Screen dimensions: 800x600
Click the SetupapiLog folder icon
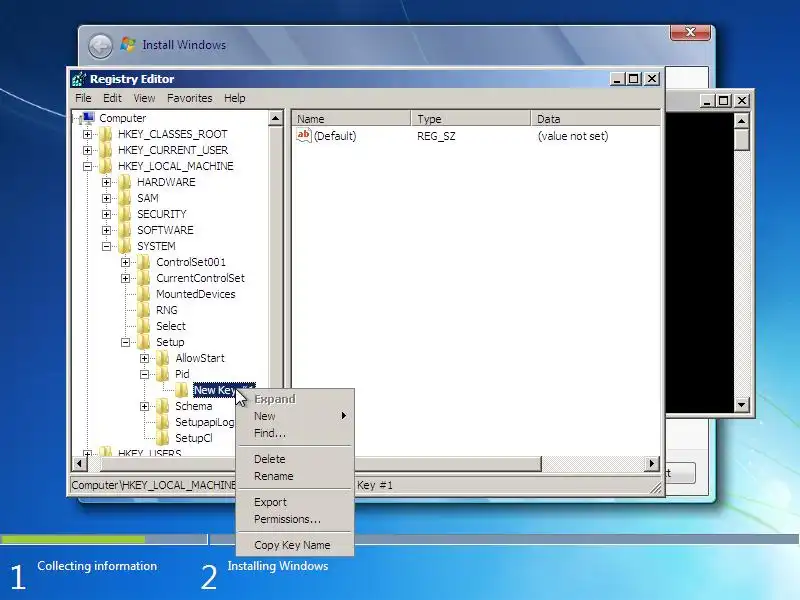point(163,422)
